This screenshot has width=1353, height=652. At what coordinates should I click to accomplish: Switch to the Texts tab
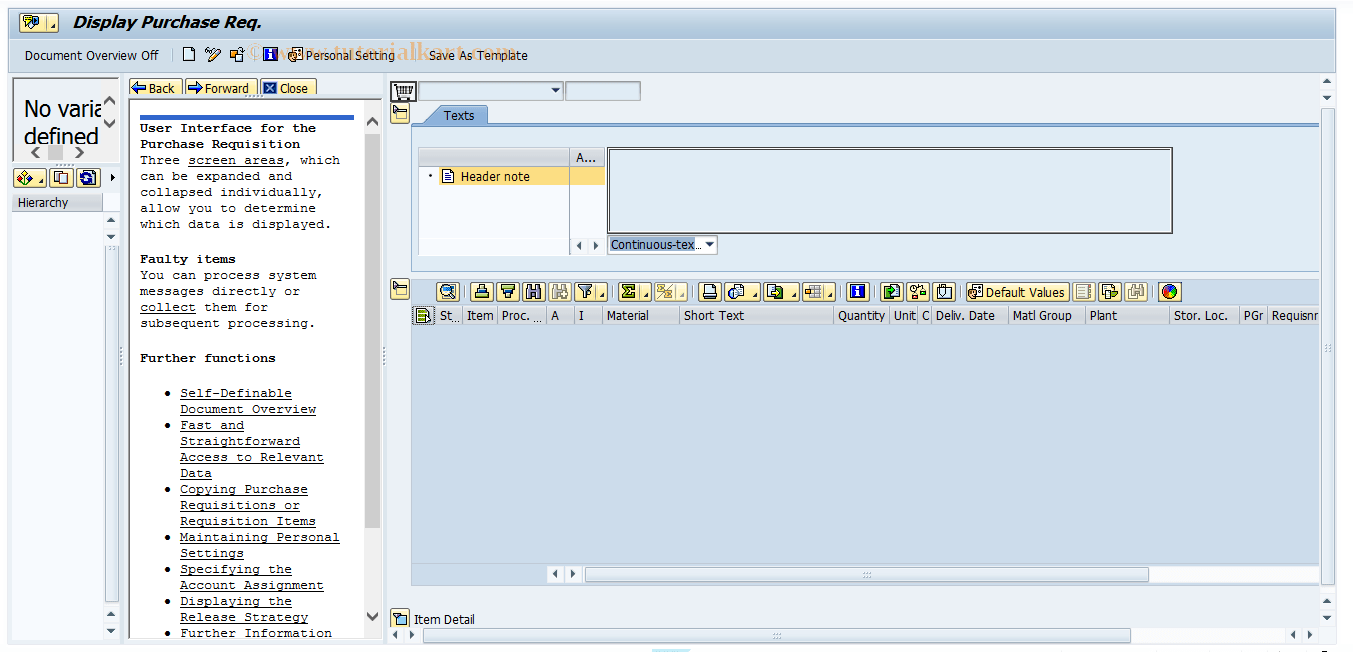458,115
